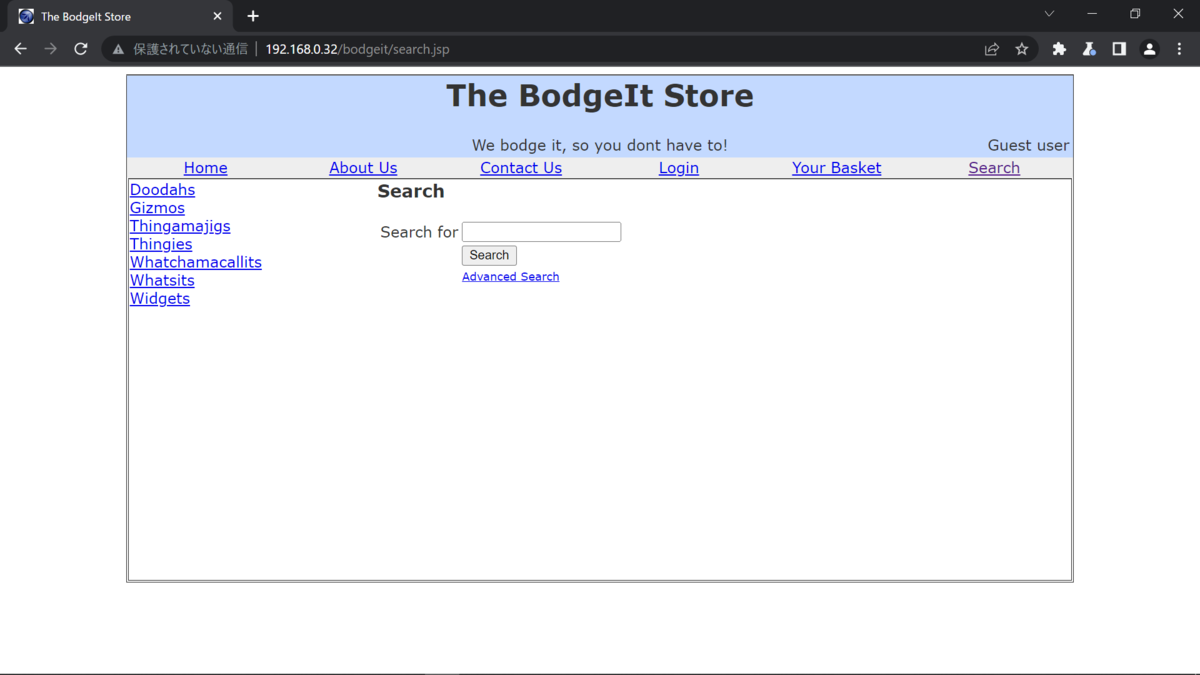
Task: Browse the Widgets category
Action: pos(160,298)
